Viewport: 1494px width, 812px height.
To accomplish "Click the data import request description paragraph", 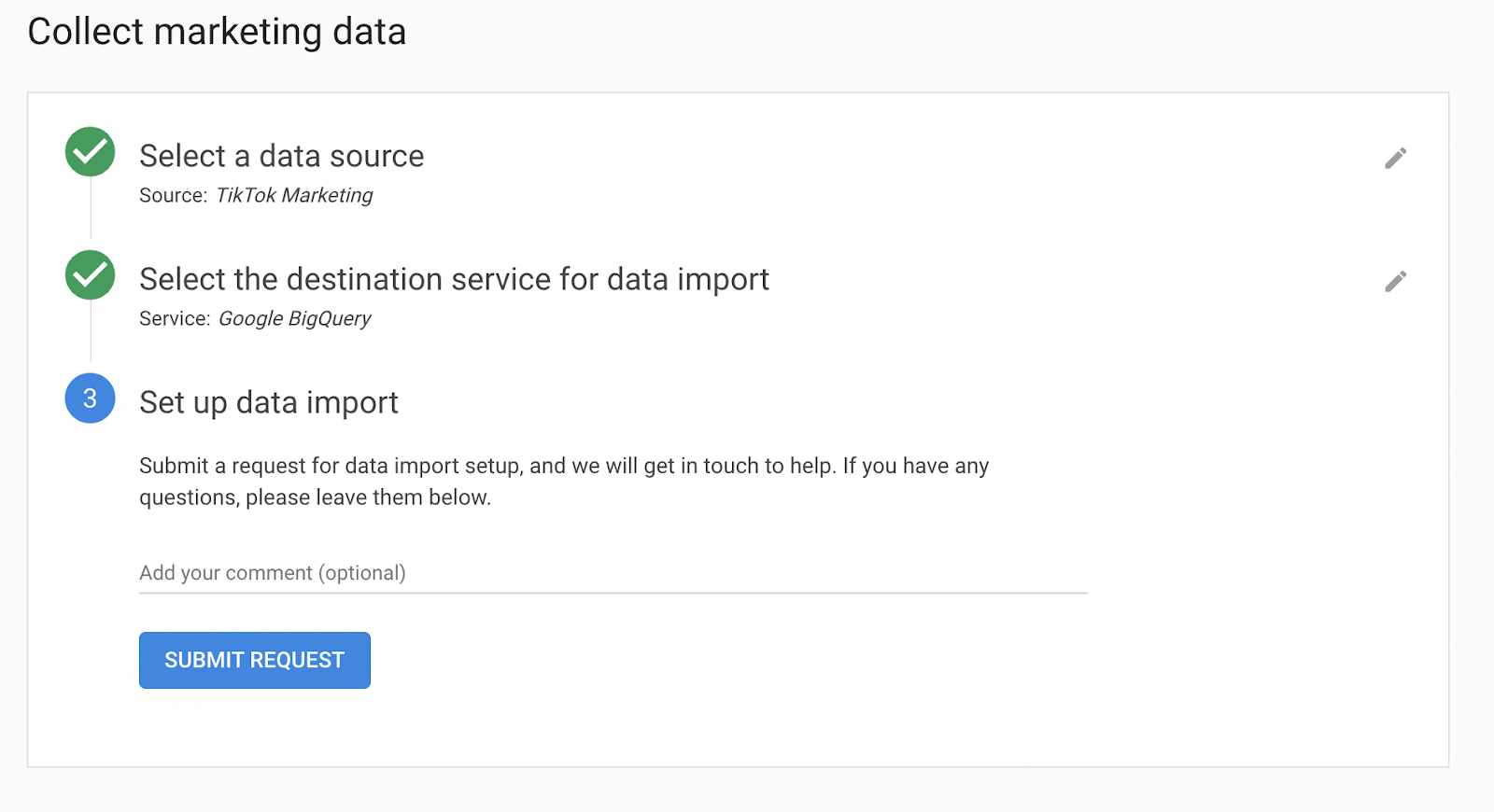I will coord(563,481).
